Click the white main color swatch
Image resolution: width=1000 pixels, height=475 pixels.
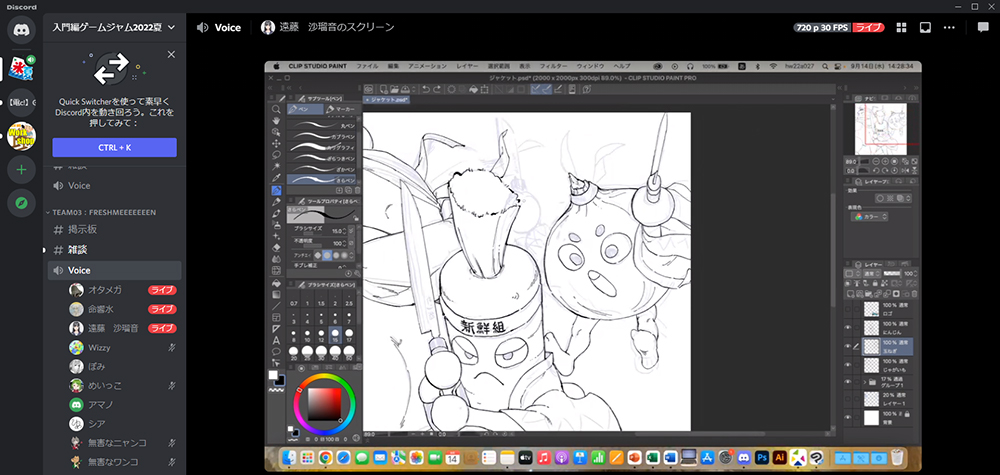coord(273,375)
